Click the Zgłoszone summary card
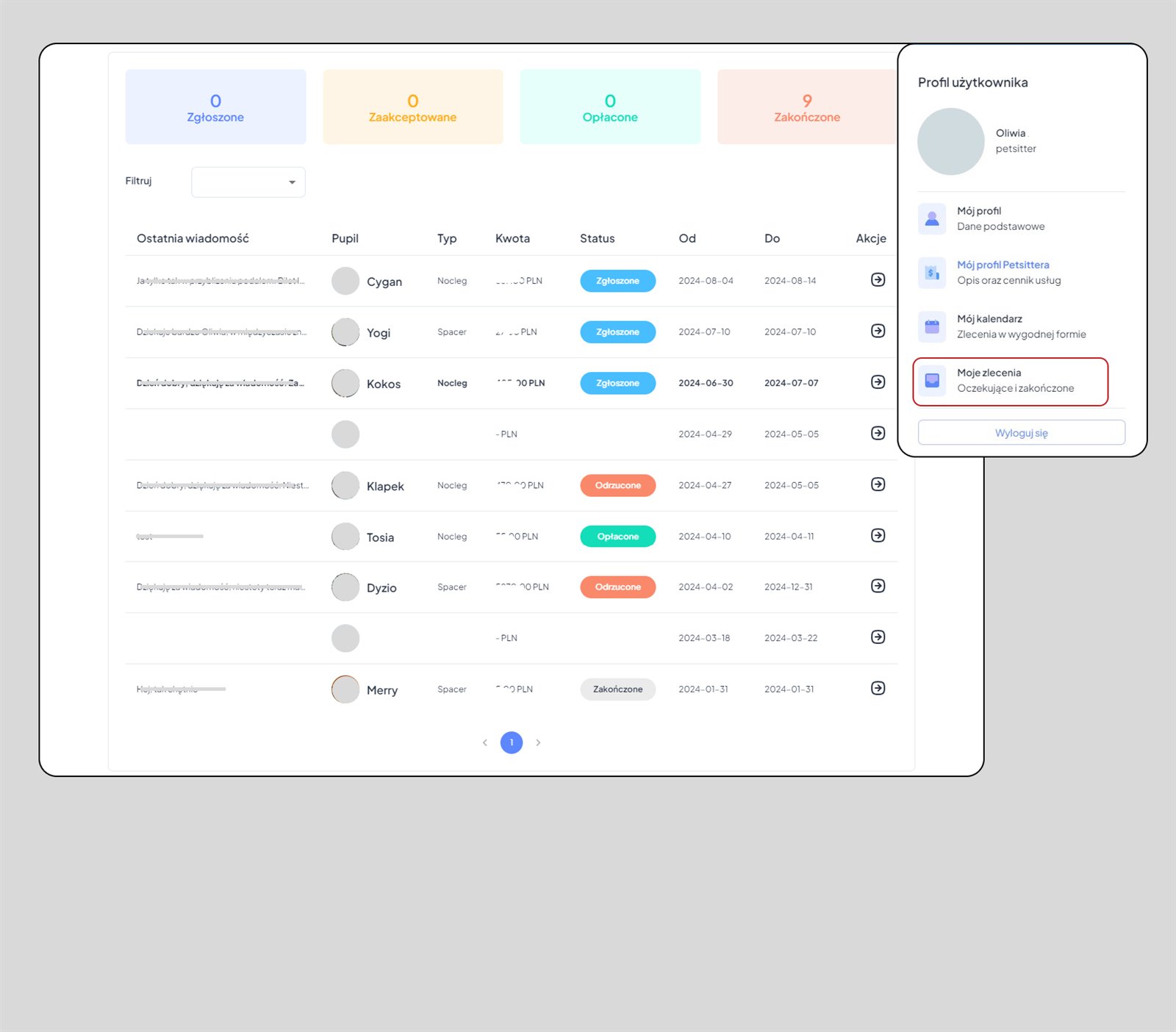Screen dimensions: 1176x1032 click(215, 107)
